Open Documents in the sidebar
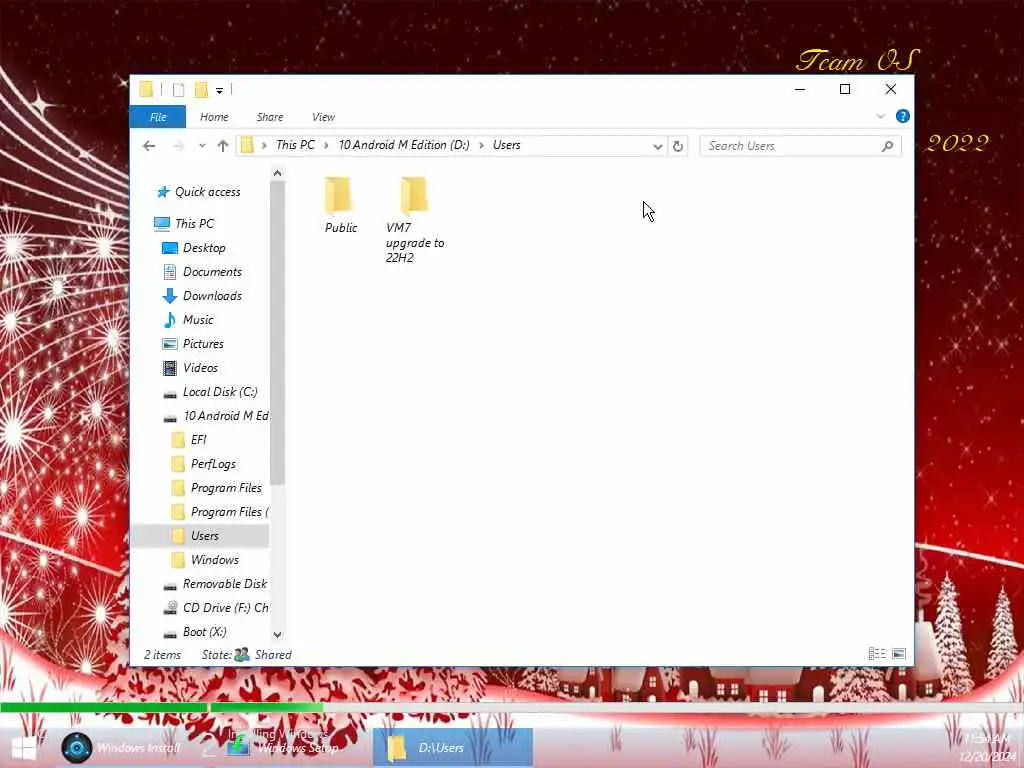 tap(201, 272)
